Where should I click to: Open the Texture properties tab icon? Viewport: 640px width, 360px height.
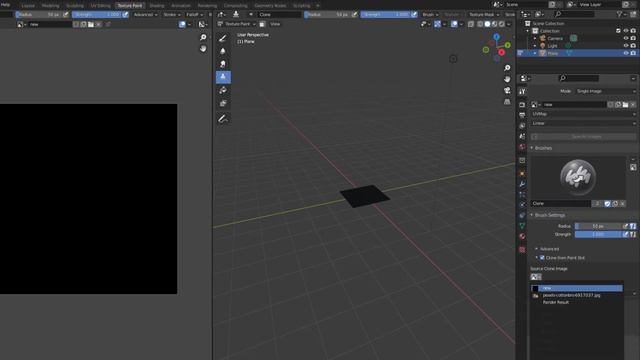click(522, 249)
